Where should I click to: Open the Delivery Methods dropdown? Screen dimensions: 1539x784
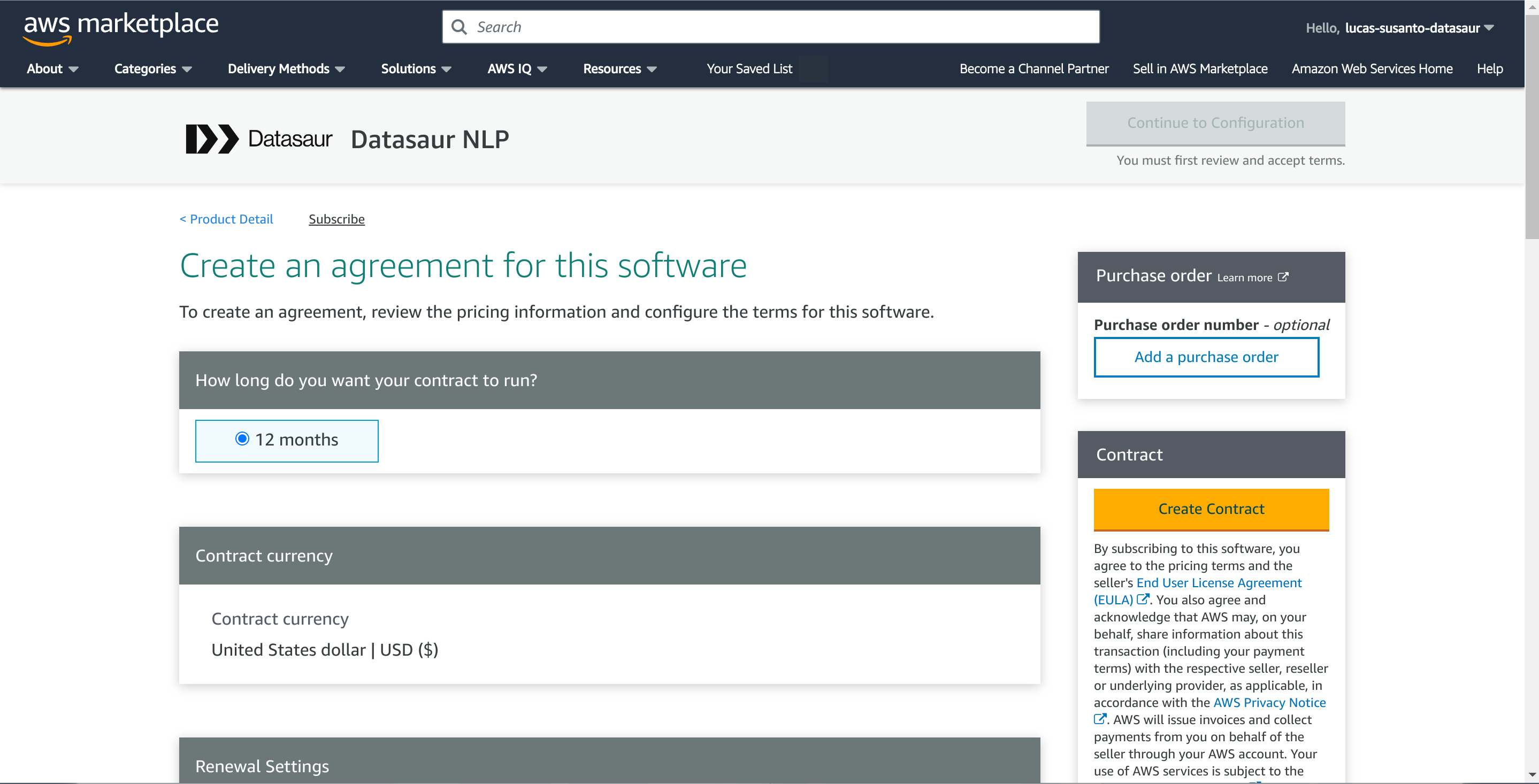click(286, 68)
